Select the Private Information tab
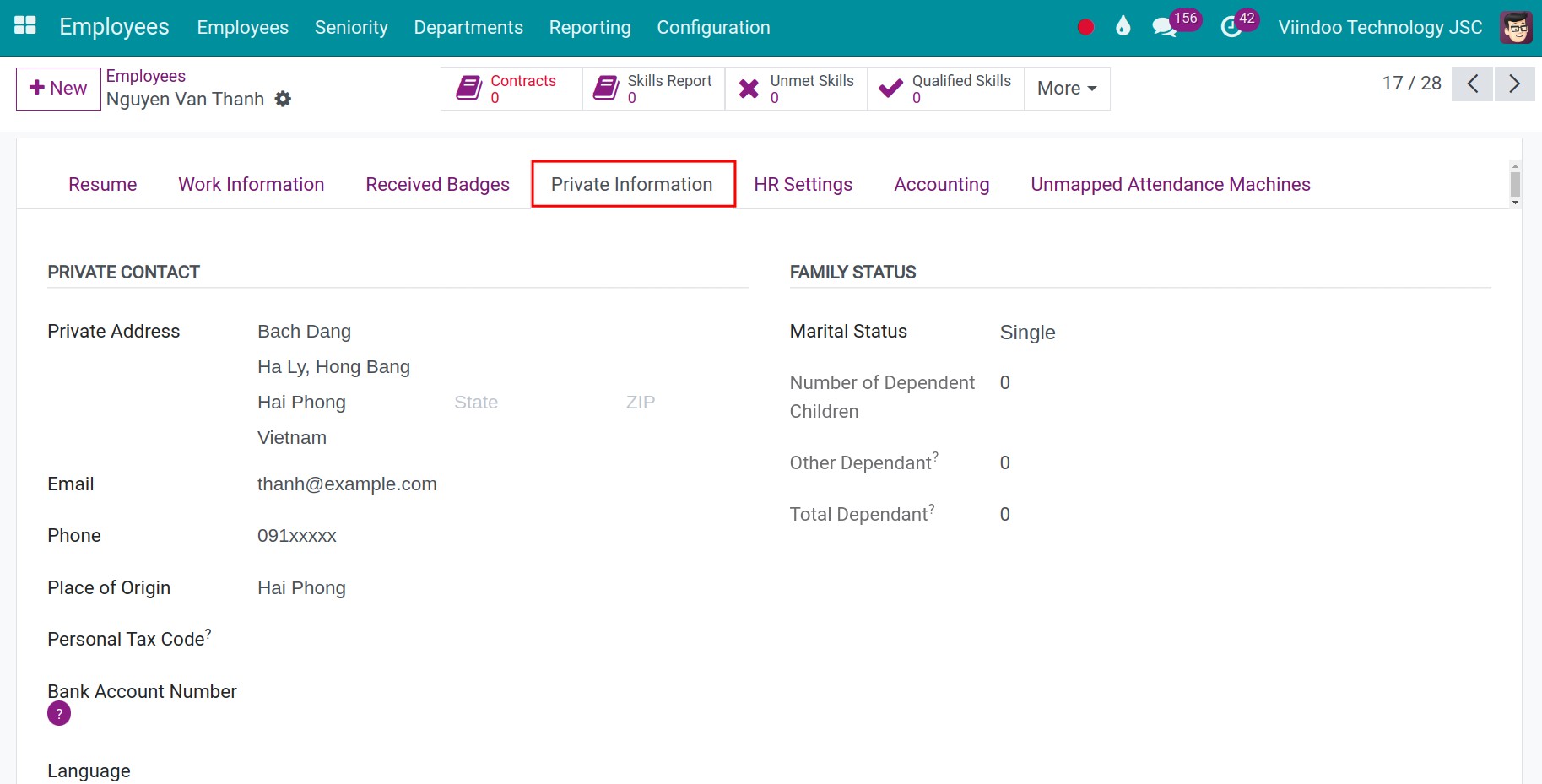The width and height of the screenshot is (1542, 784). [x=632, y=184]
